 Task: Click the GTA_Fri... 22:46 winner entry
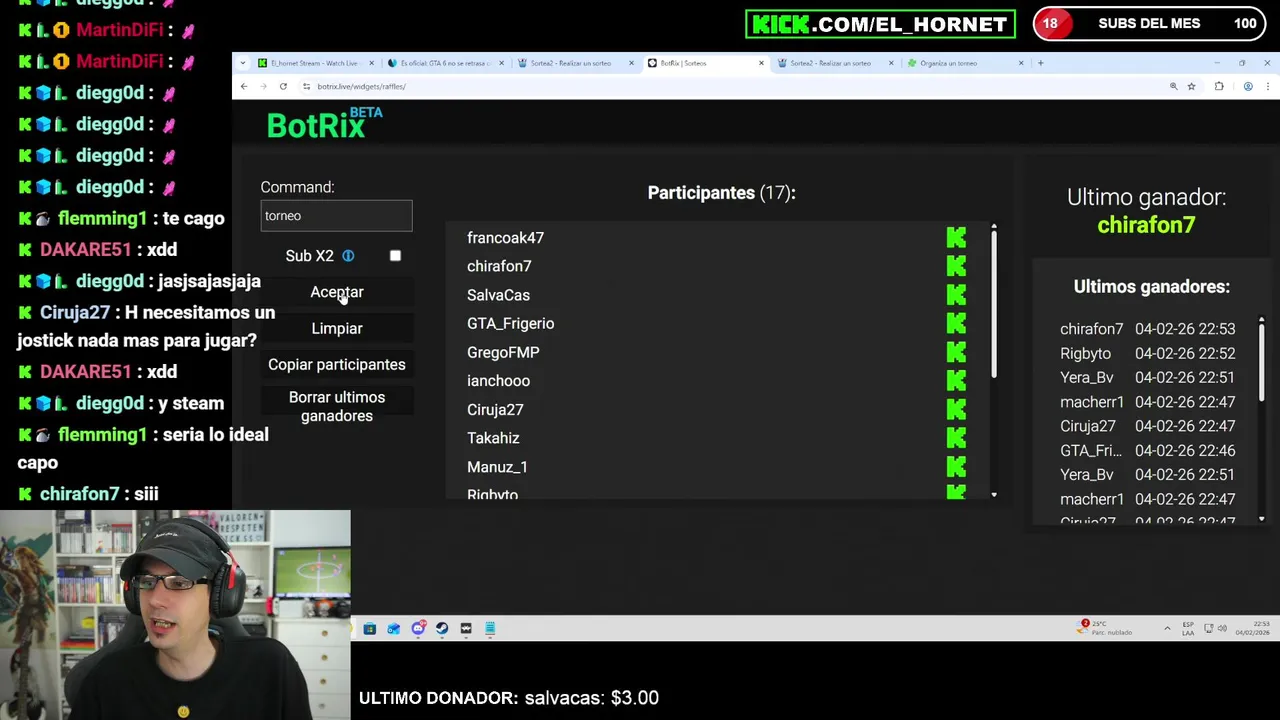pyautogui.click(x=1147, y=451)
